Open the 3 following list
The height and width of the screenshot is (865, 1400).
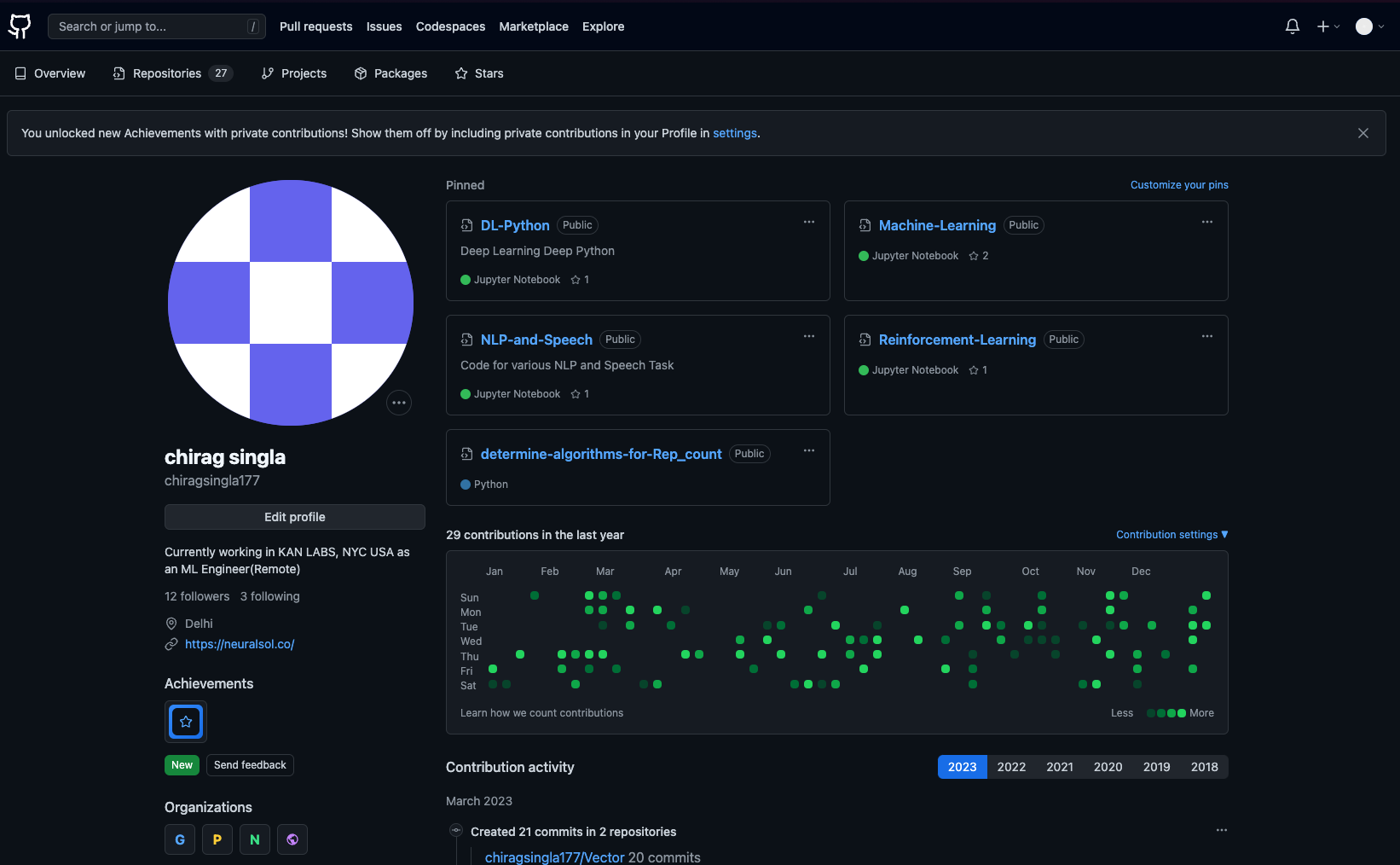coord(270,596)
